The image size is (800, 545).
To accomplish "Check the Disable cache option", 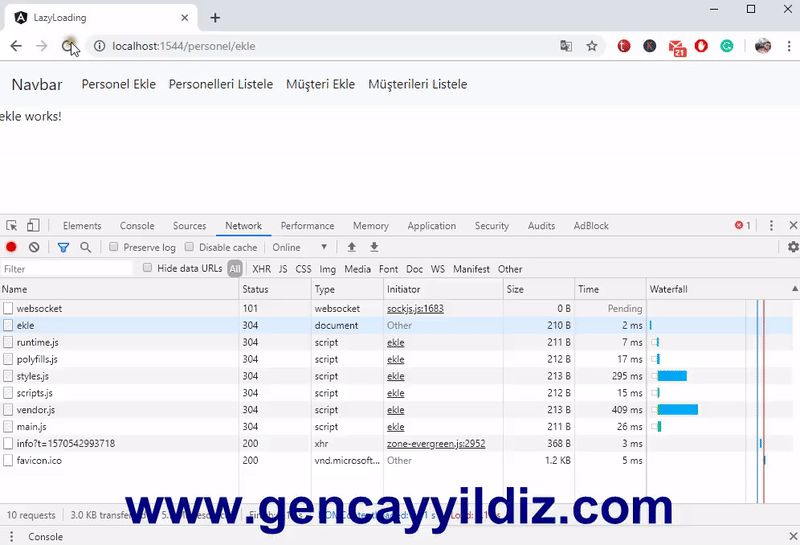I will pos(190,247).
